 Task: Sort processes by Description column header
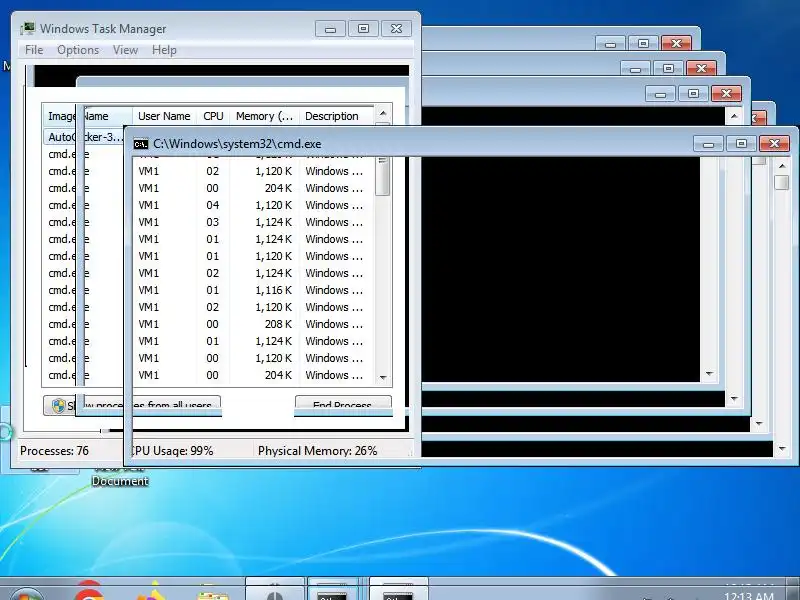click(x=336, y=116)
